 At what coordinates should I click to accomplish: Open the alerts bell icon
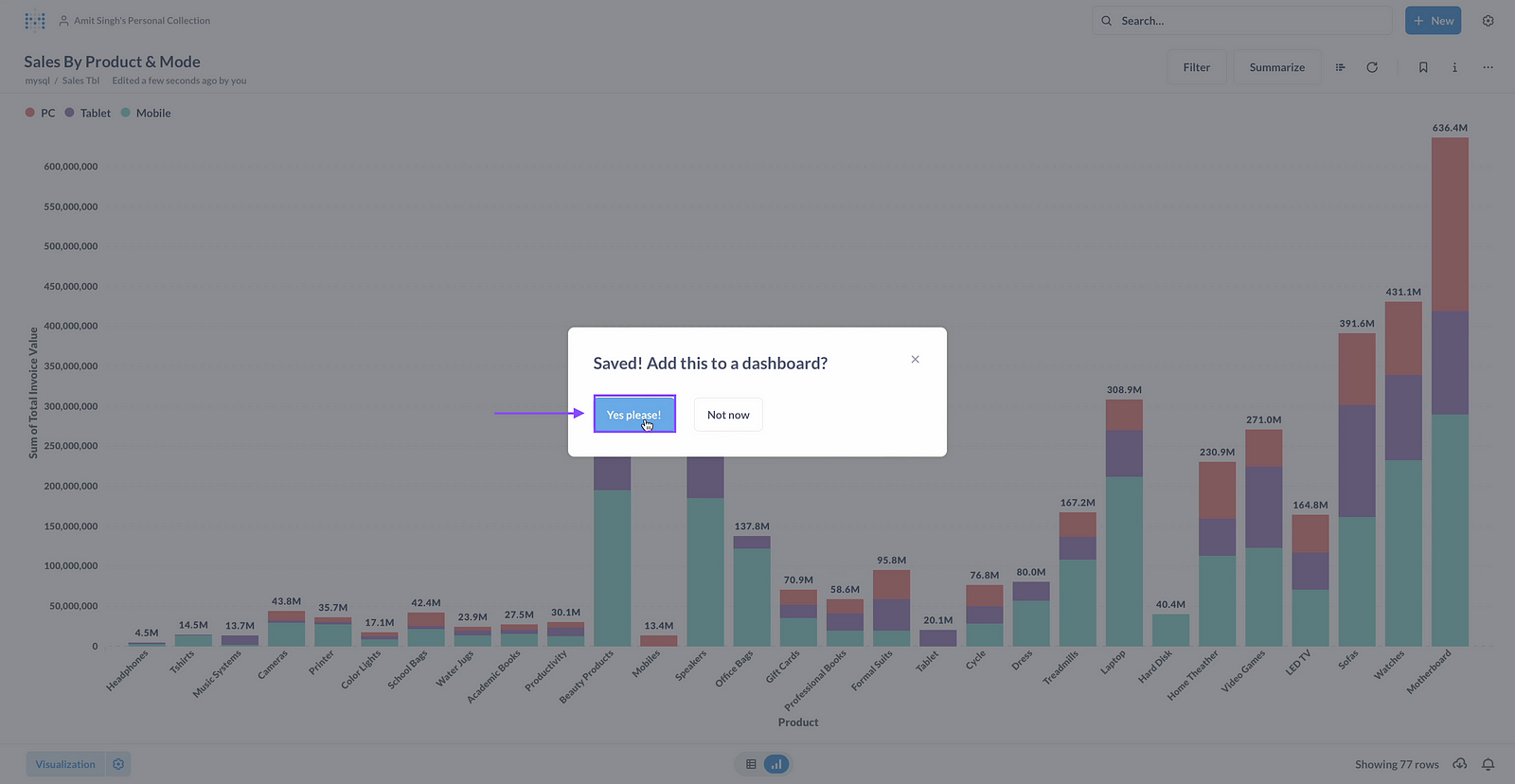coord(1488,764)
